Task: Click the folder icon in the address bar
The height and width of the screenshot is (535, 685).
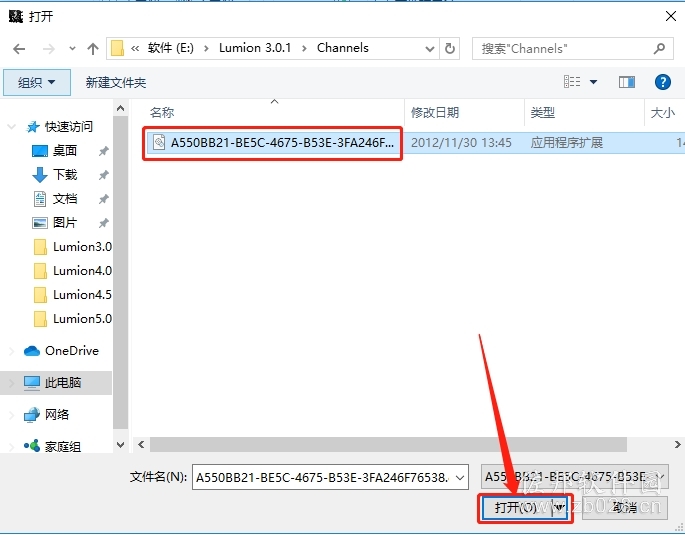Action: point(117,48)
